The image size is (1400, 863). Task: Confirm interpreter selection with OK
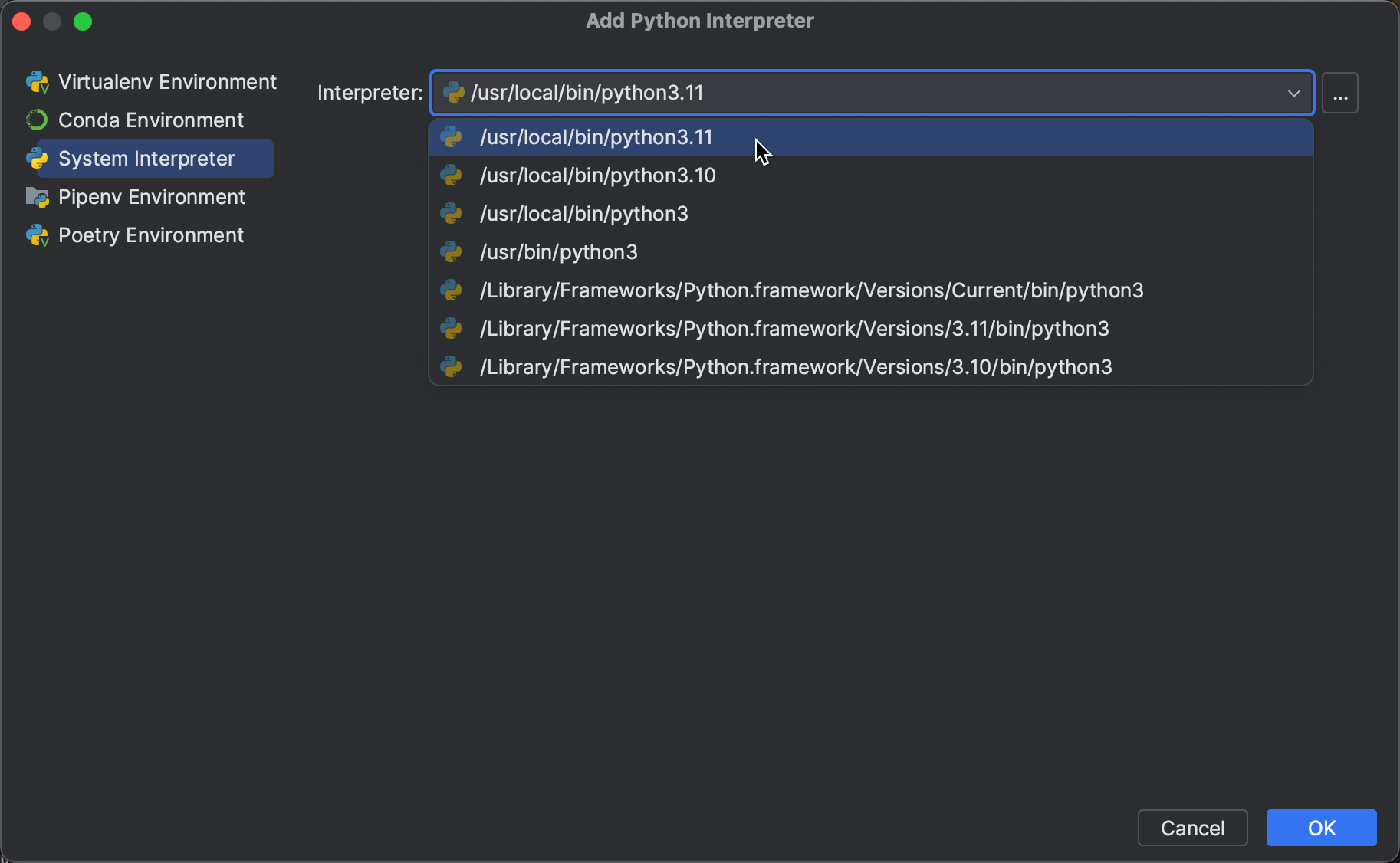[x=1320, y=828]
